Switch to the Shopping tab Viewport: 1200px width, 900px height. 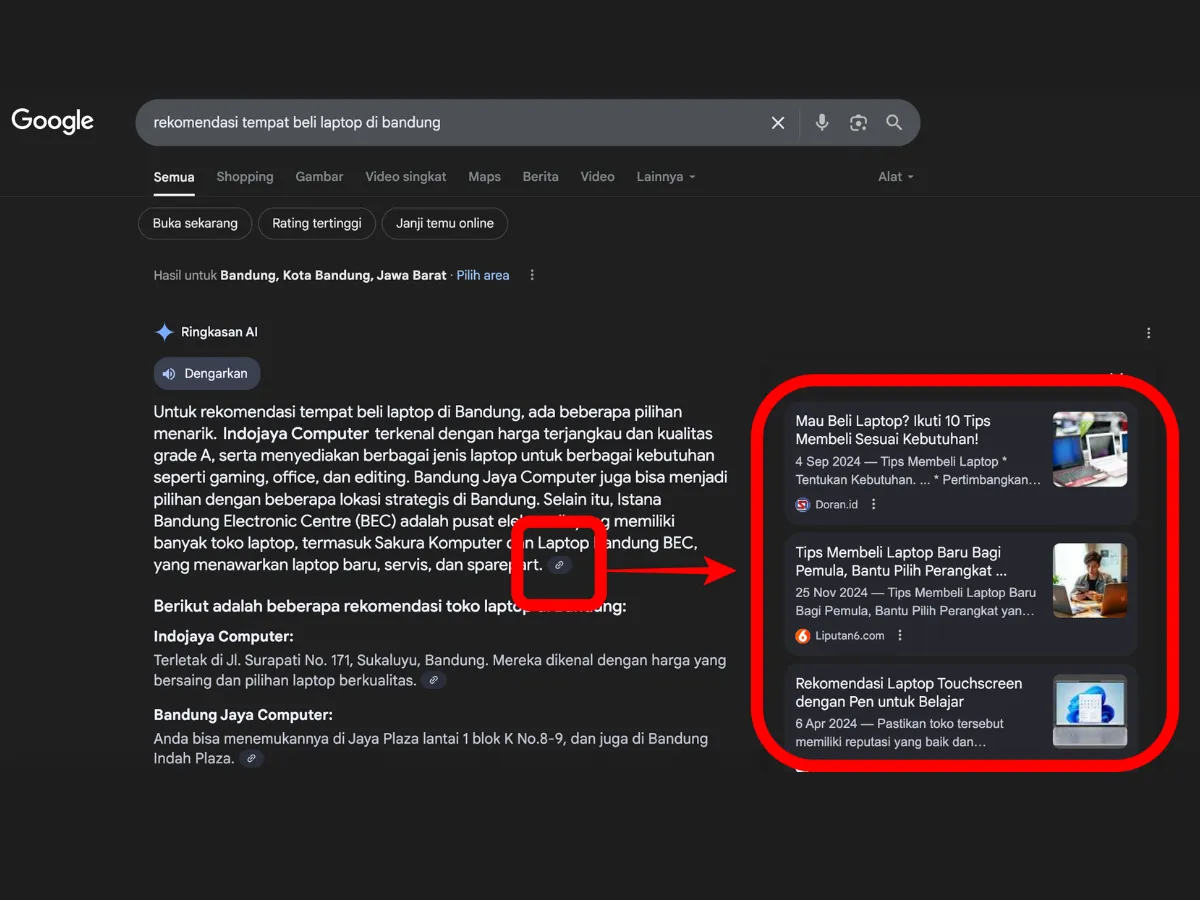point(245,177)
